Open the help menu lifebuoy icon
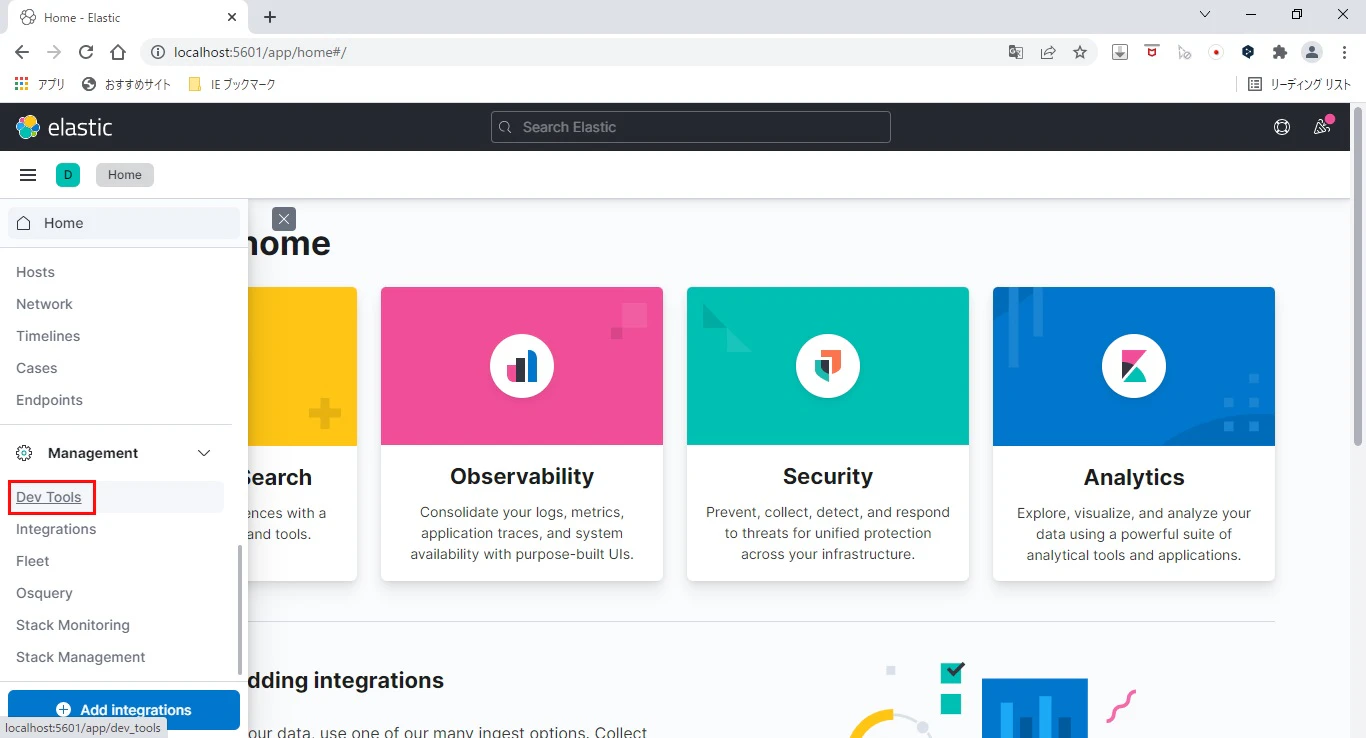Viewport: 1366px width, 738px height. tap(1282, 127)
